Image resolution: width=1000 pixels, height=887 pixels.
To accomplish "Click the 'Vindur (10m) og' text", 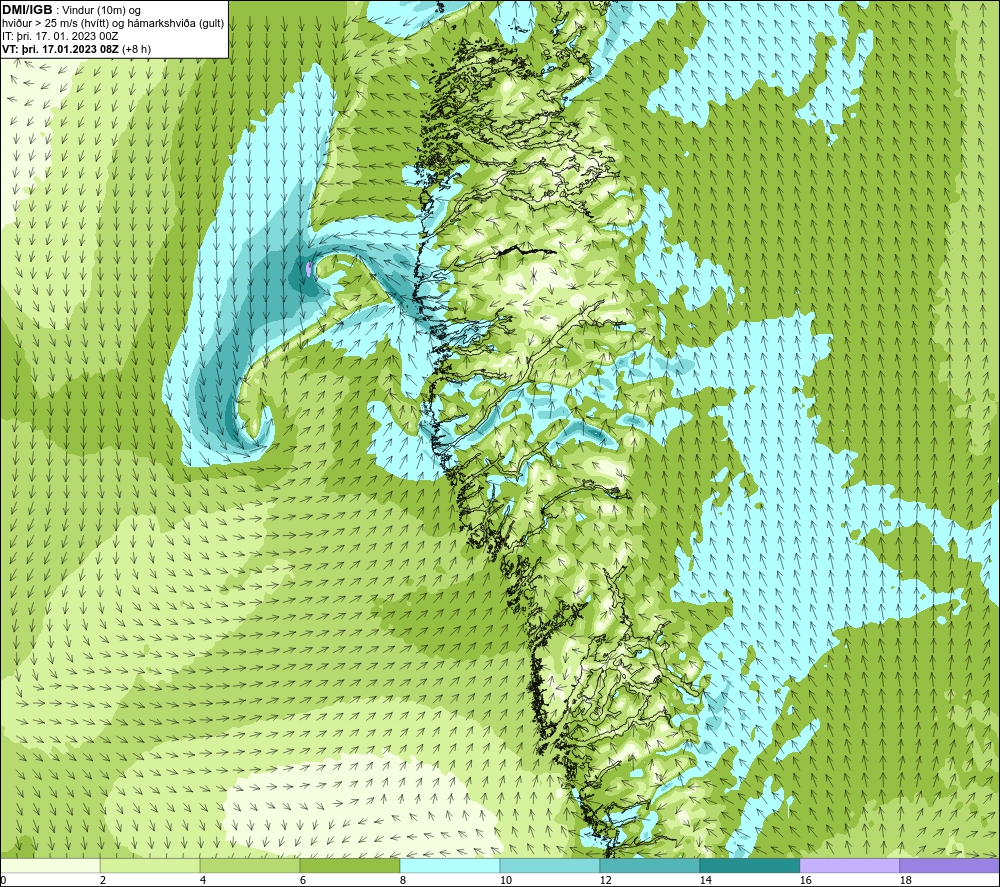I will pos(103,11).
